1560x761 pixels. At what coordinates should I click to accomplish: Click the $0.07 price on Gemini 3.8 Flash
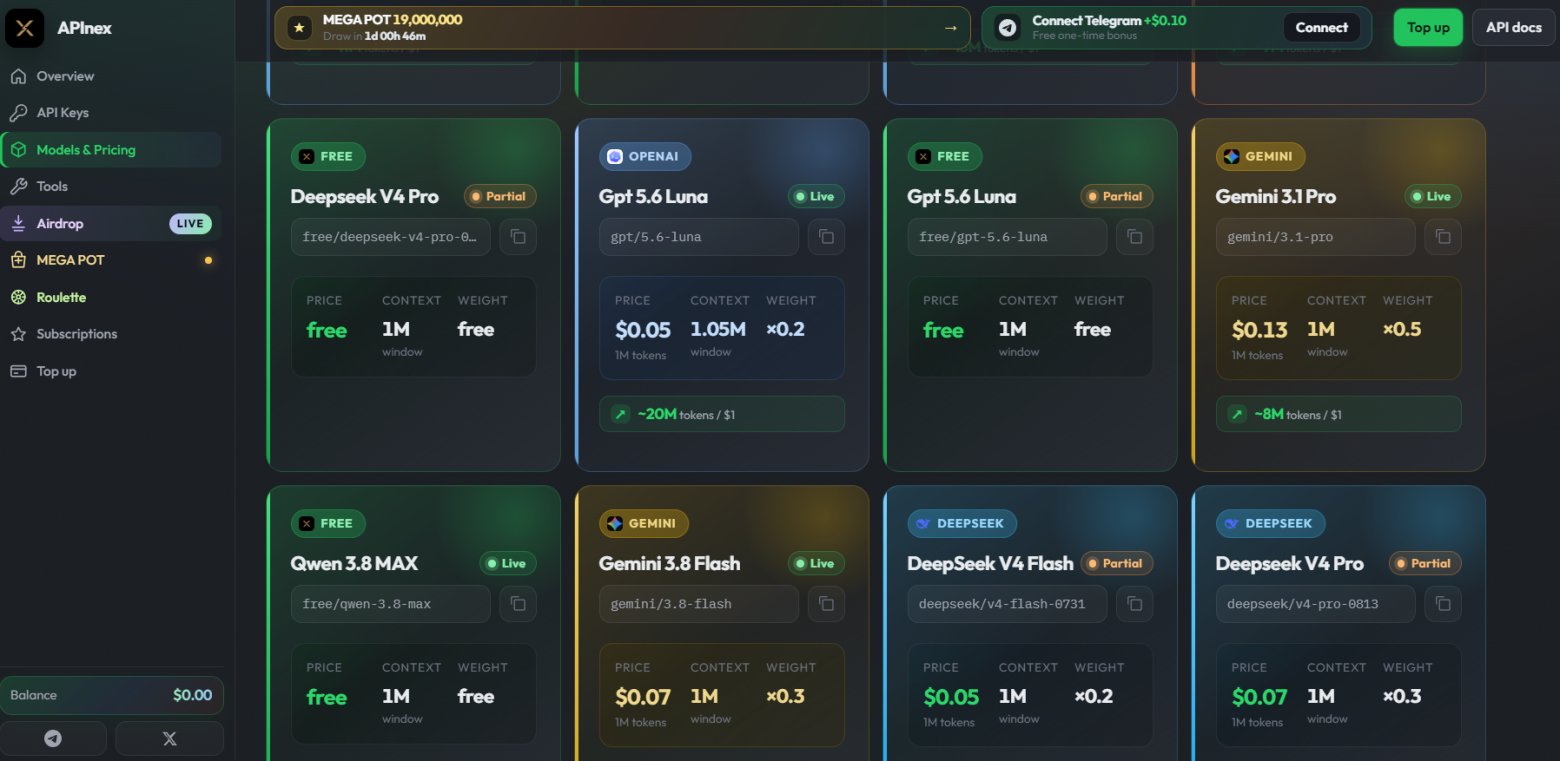(643, 697)
